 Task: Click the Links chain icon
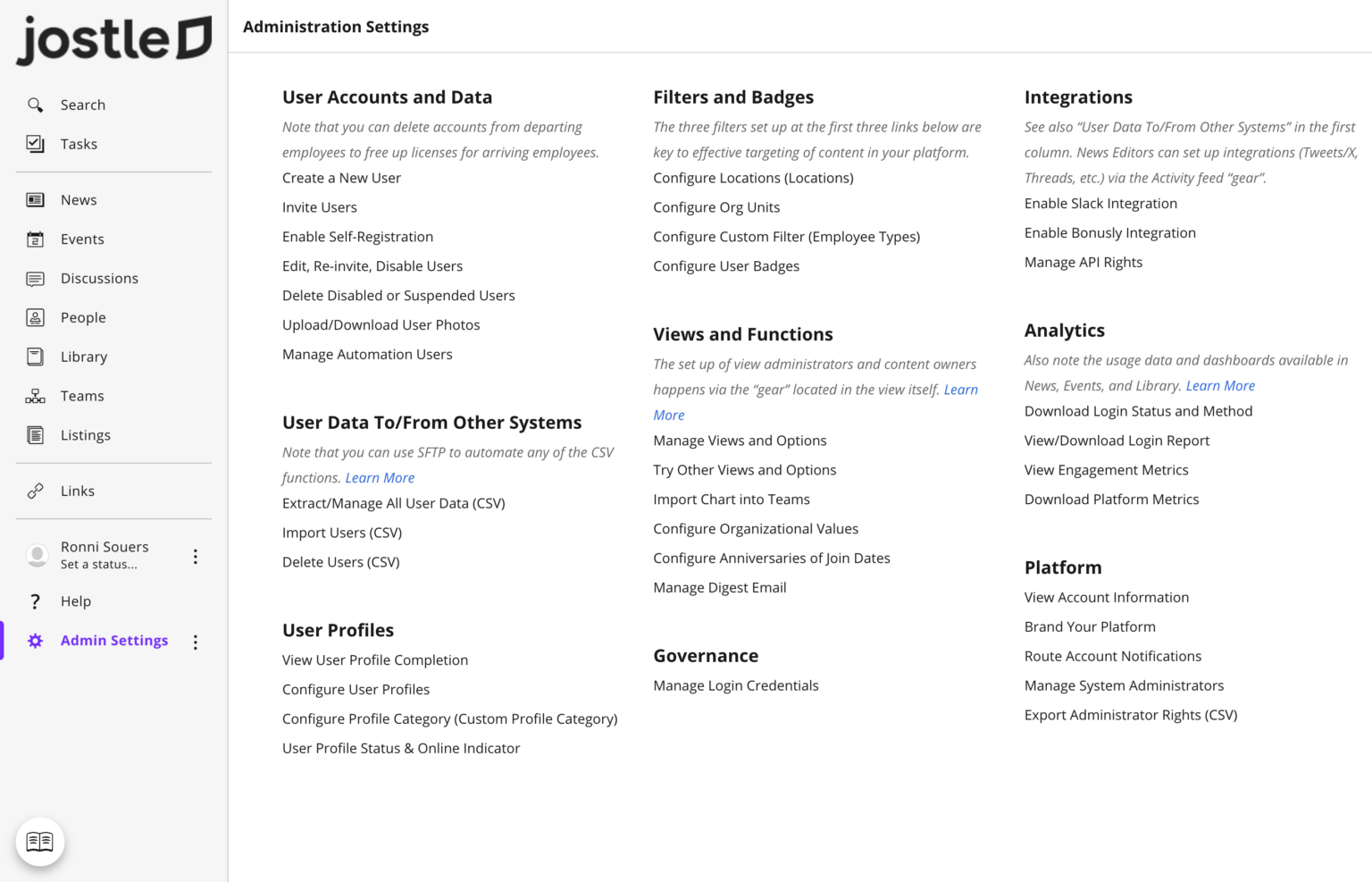click(x=36, y=491)
